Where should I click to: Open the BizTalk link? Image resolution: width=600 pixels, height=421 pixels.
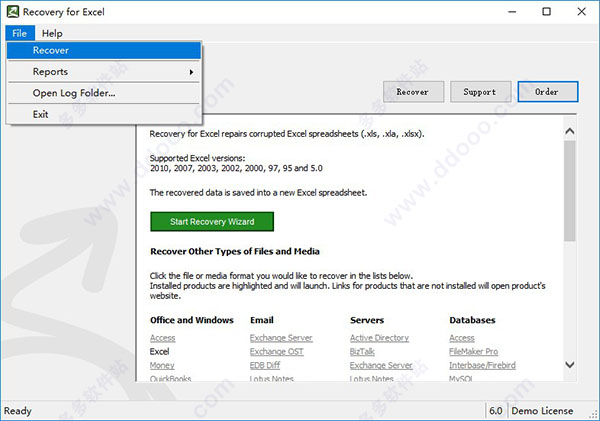[x=362, y=351]
